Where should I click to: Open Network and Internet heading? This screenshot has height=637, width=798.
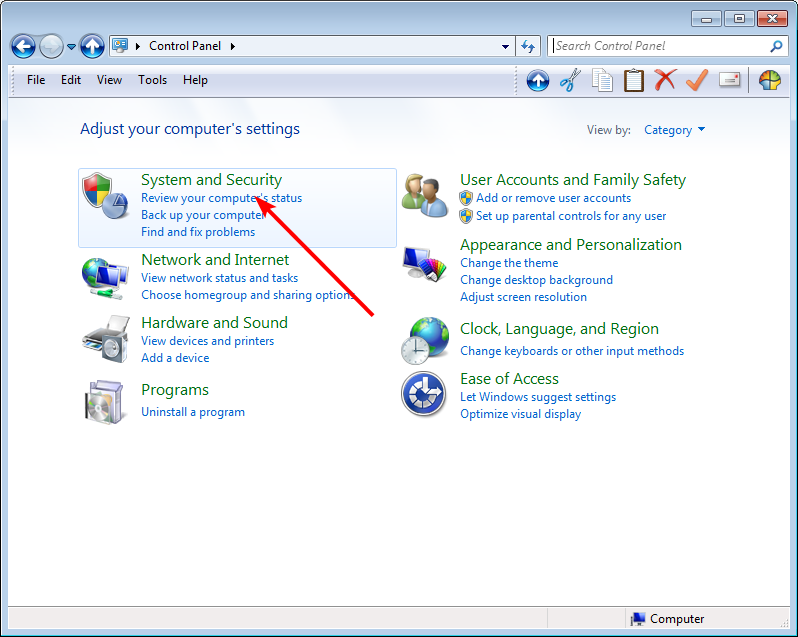coord(215,259)
